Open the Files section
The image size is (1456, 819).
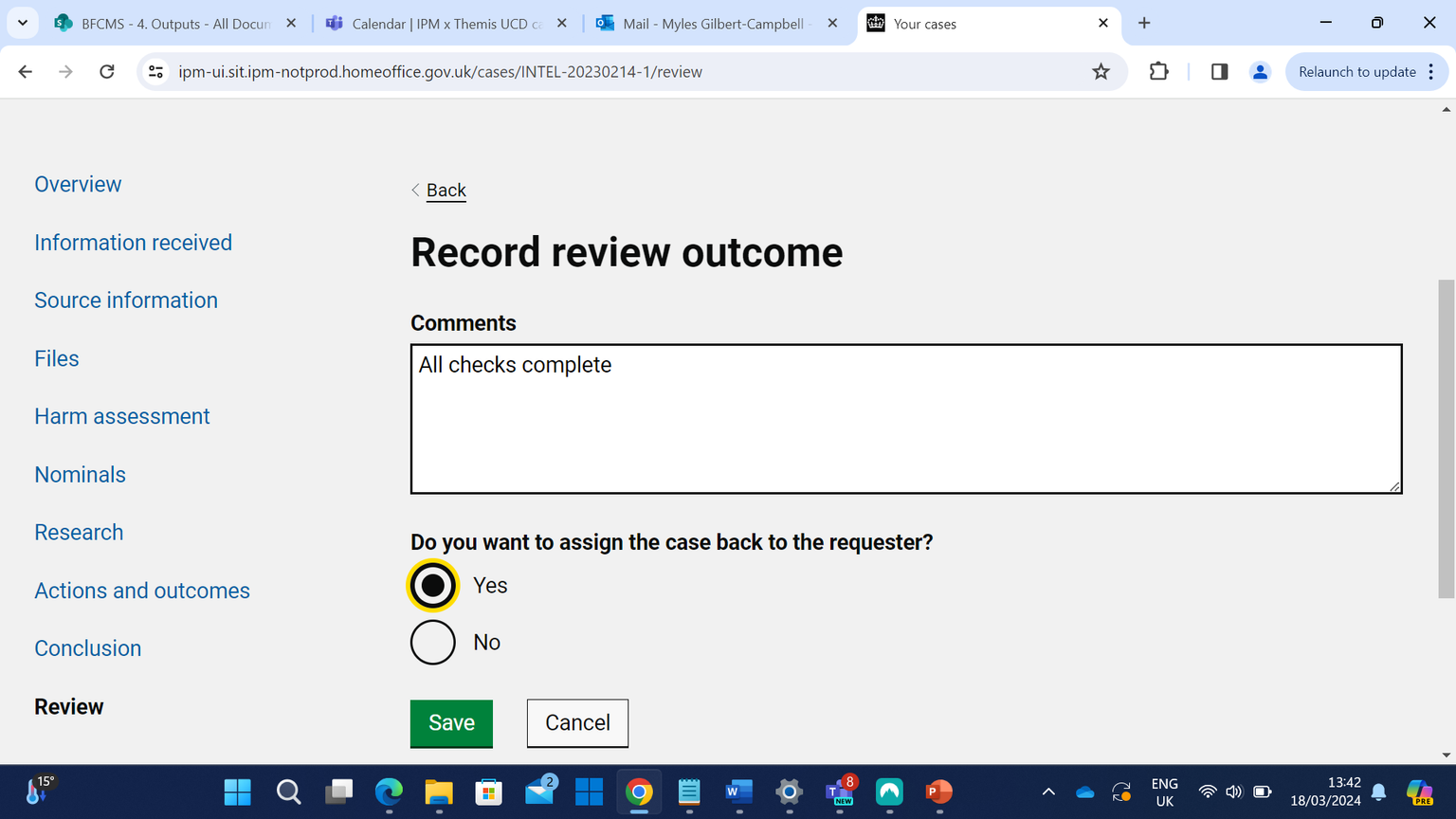tap(57, 358)
